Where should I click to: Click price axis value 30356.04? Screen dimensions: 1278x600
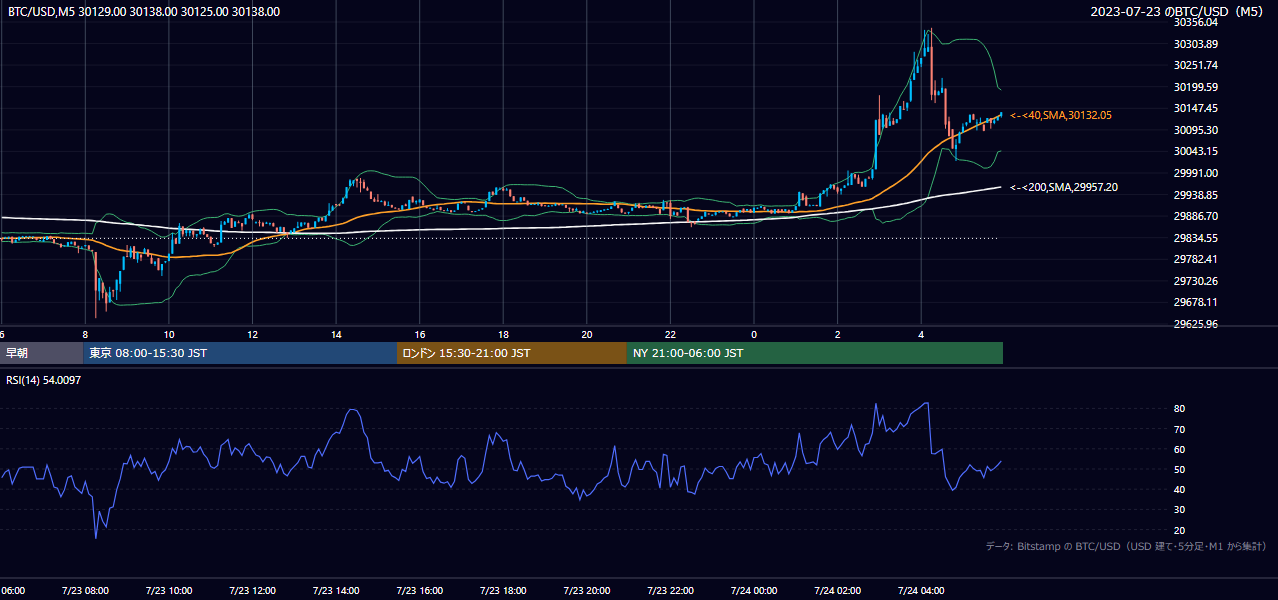pos(1196,22)
